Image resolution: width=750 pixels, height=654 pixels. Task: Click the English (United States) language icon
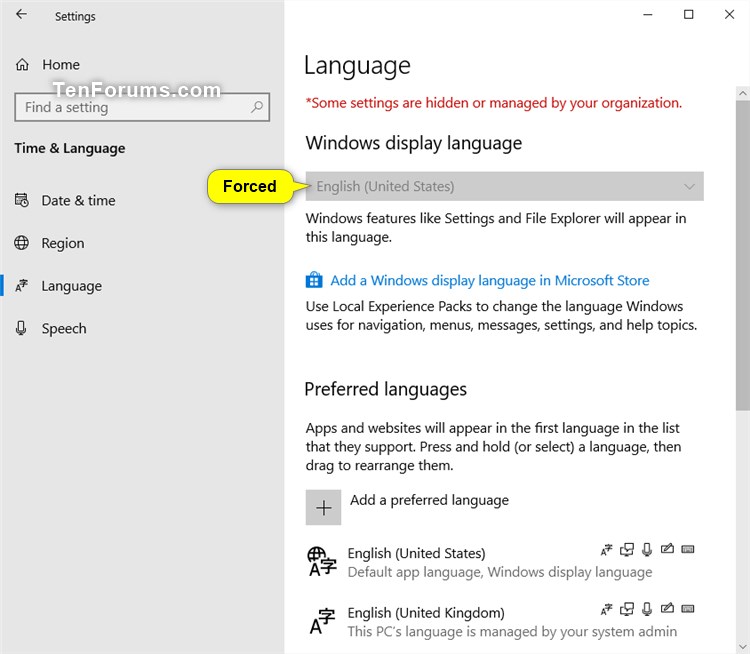coord(322,562)
